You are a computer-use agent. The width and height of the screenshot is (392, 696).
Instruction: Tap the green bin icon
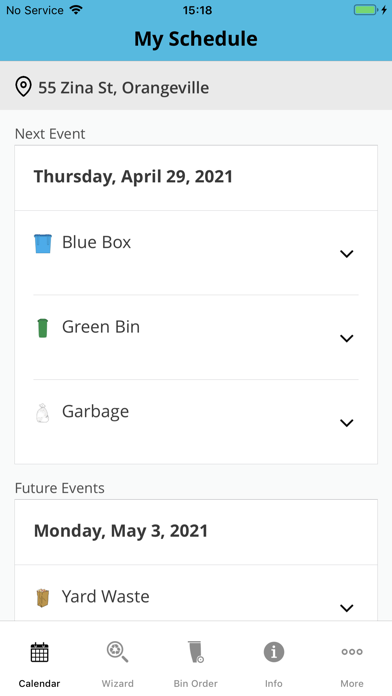[x=43, y=328]
